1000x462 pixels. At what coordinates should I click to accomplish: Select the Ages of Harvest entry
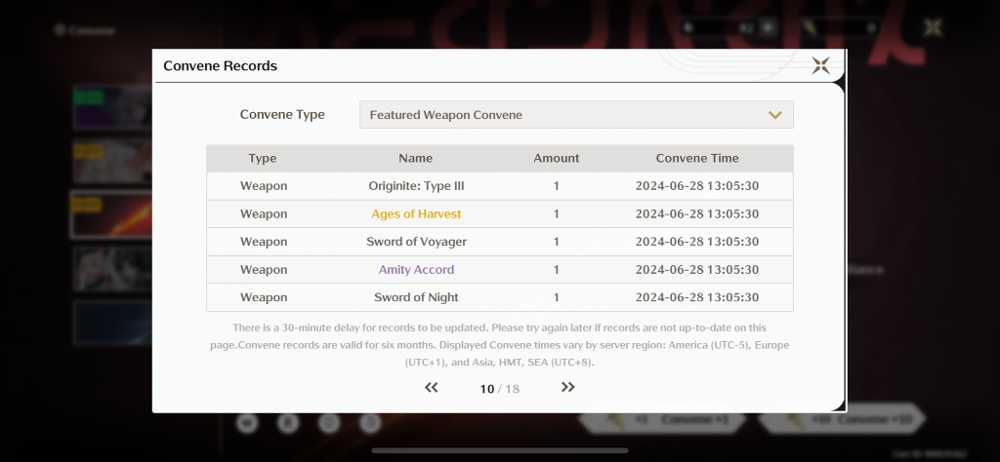[416, 214]
